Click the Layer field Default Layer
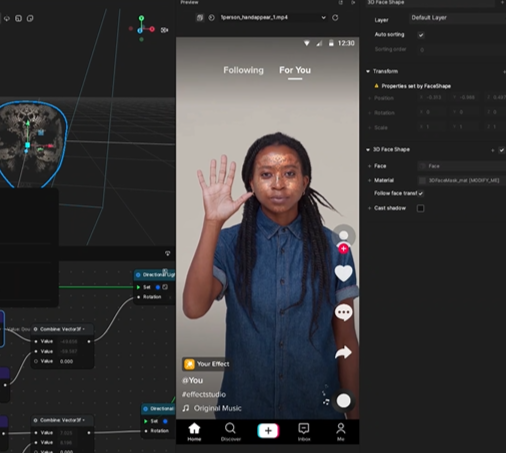 pos(457,18)
